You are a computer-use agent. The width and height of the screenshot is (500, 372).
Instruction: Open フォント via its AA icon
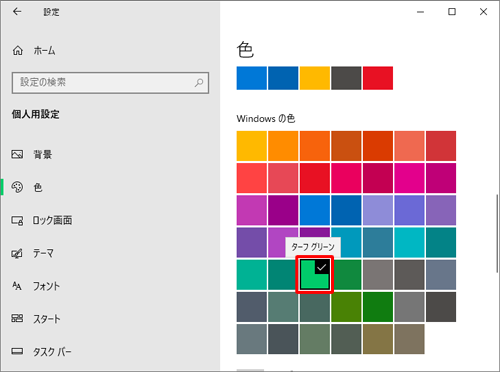click(17, 286)
